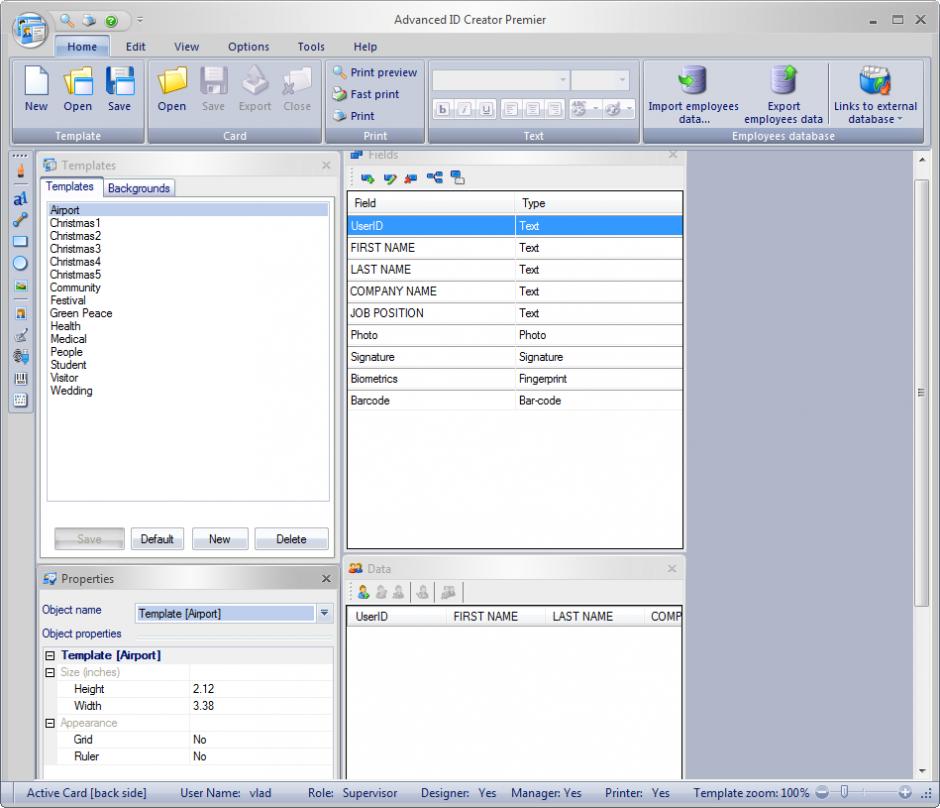Screen dimensions: 940x808
Task: Open the View ribbon tab
Action: click(x=186, y=47)
